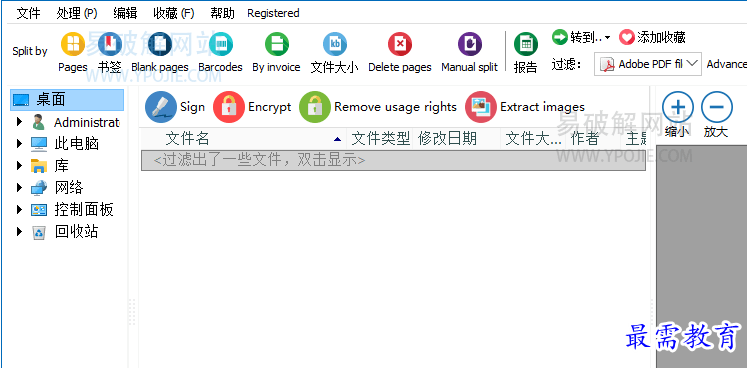
Task: Select 库 library in folder tree
Action: (x=61, y=165)
